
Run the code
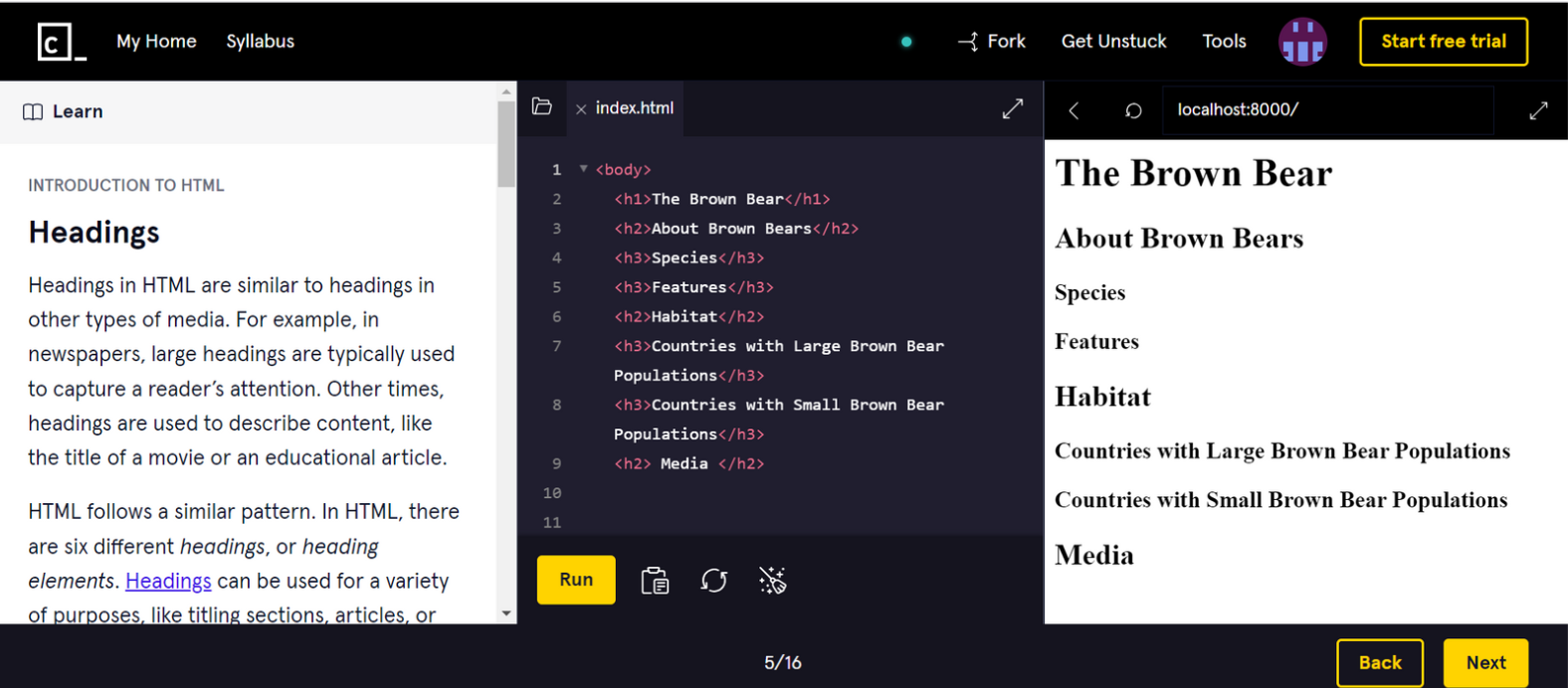point(576,580)
